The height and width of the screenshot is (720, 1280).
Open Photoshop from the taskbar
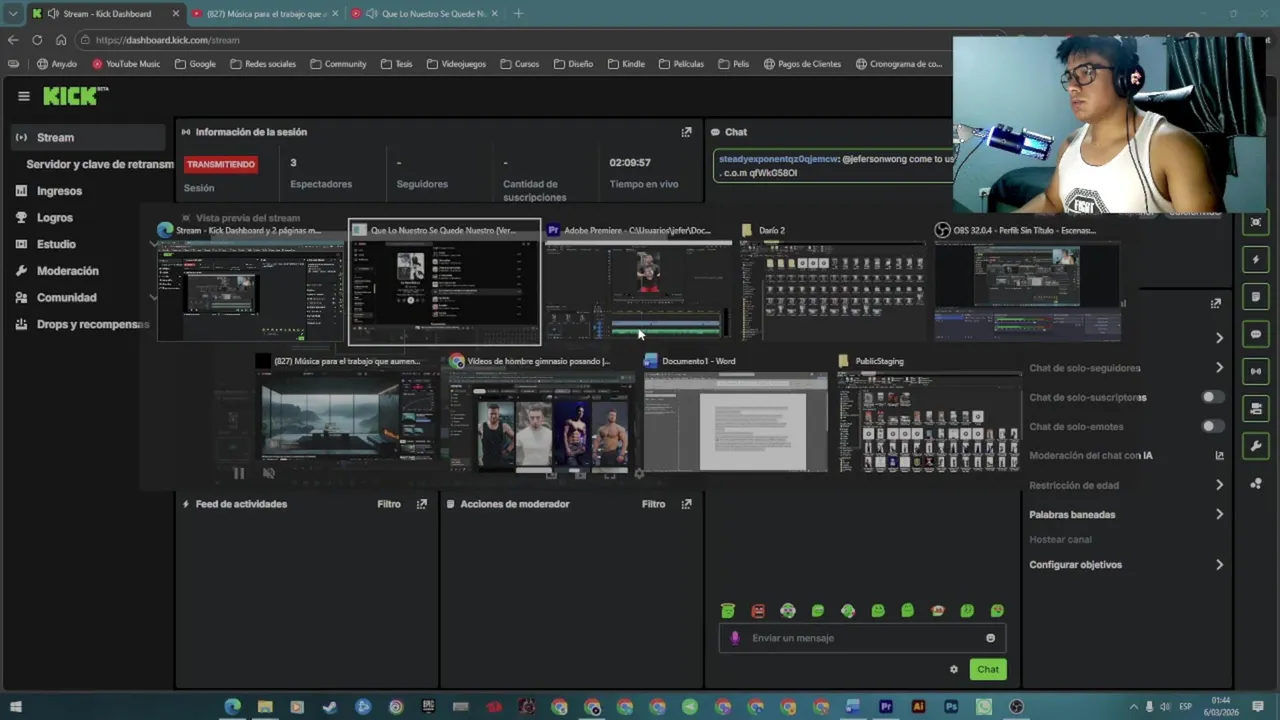click(x=951, y=707)
